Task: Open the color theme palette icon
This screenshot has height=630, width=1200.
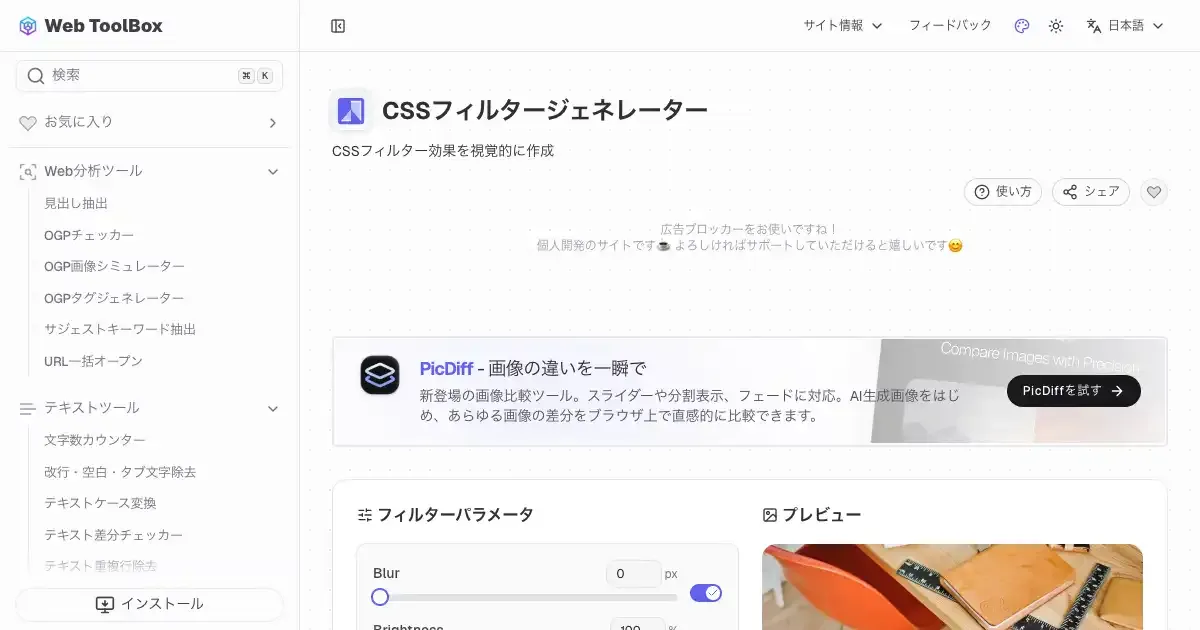Action: pyautogui.click(x=1022, y=26)
